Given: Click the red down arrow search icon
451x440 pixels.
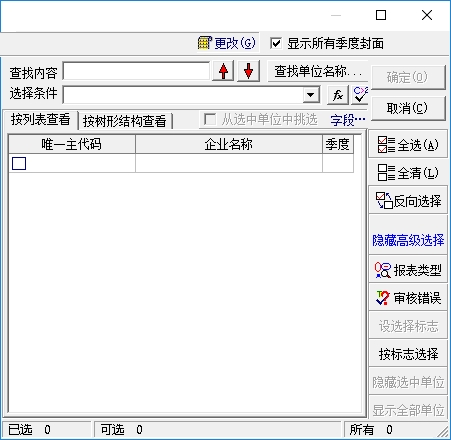Looking at the screenshot, I should (248, 71).
